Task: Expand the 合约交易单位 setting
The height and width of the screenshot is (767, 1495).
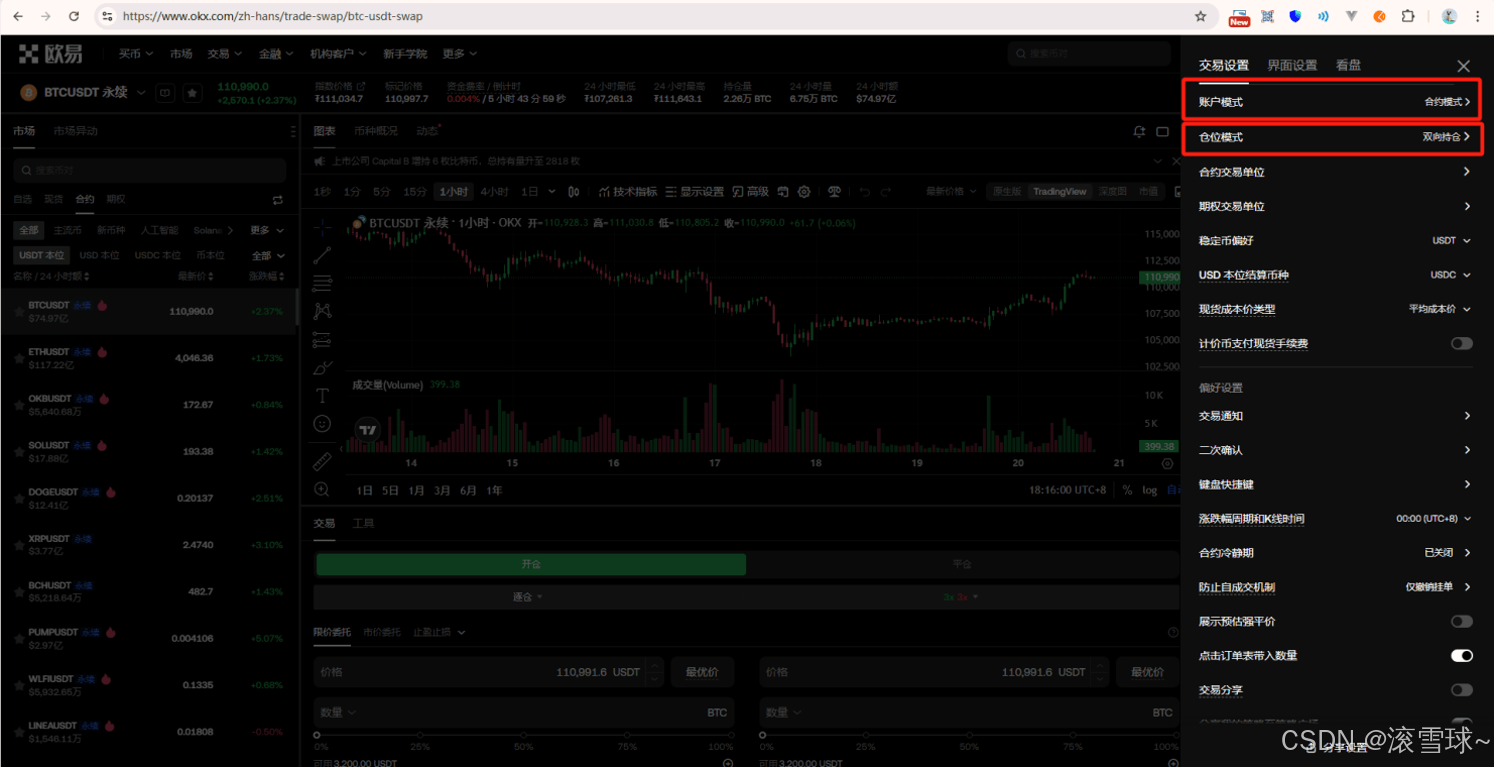Action: (1334, 172)
